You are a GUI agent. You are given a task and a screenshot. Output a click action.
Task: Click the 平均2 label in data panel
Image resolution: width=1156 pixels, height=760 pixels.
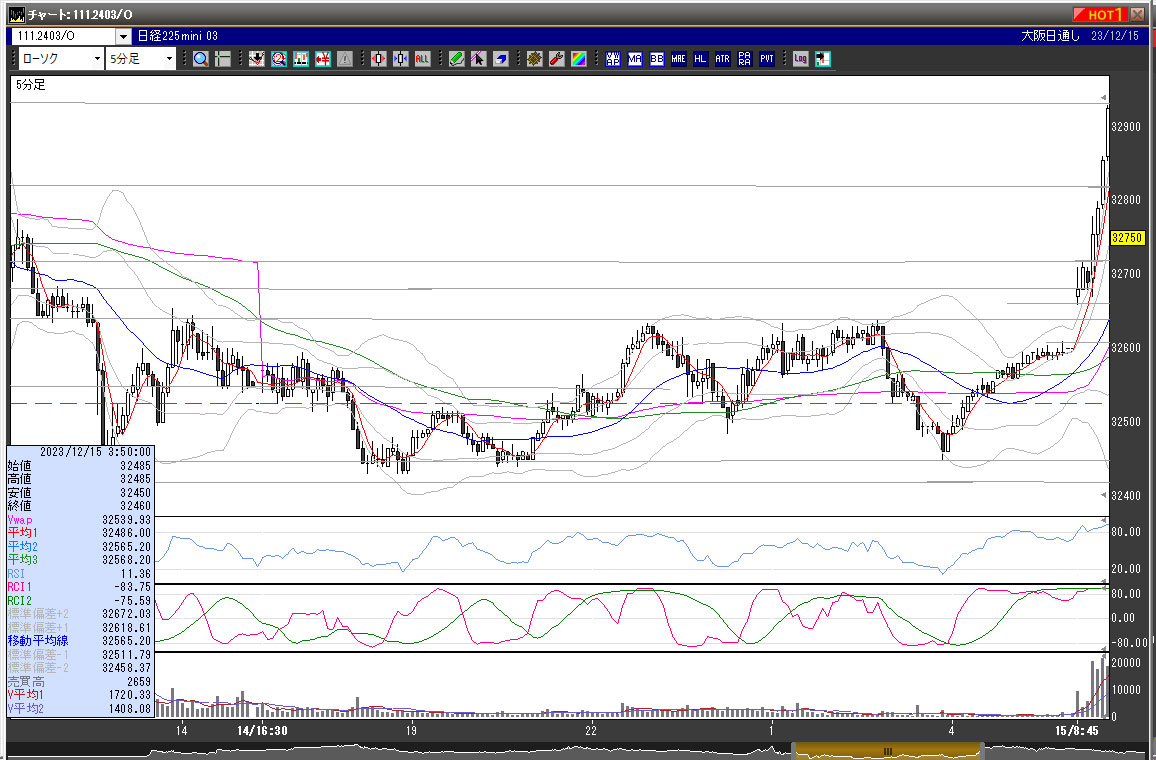[22, 546]
